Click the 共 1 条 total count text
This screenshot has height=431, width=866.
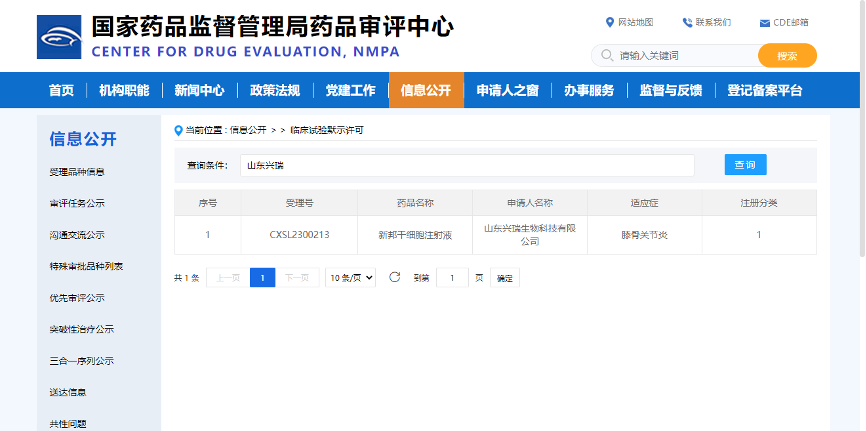click(x=187, y=278)
